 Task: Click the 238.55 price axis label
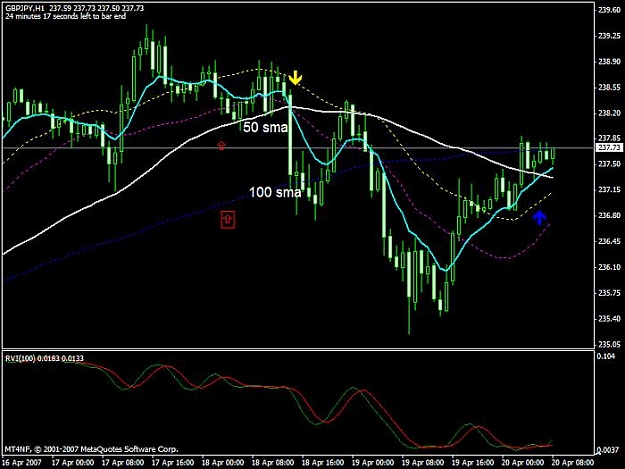point(609,88)
